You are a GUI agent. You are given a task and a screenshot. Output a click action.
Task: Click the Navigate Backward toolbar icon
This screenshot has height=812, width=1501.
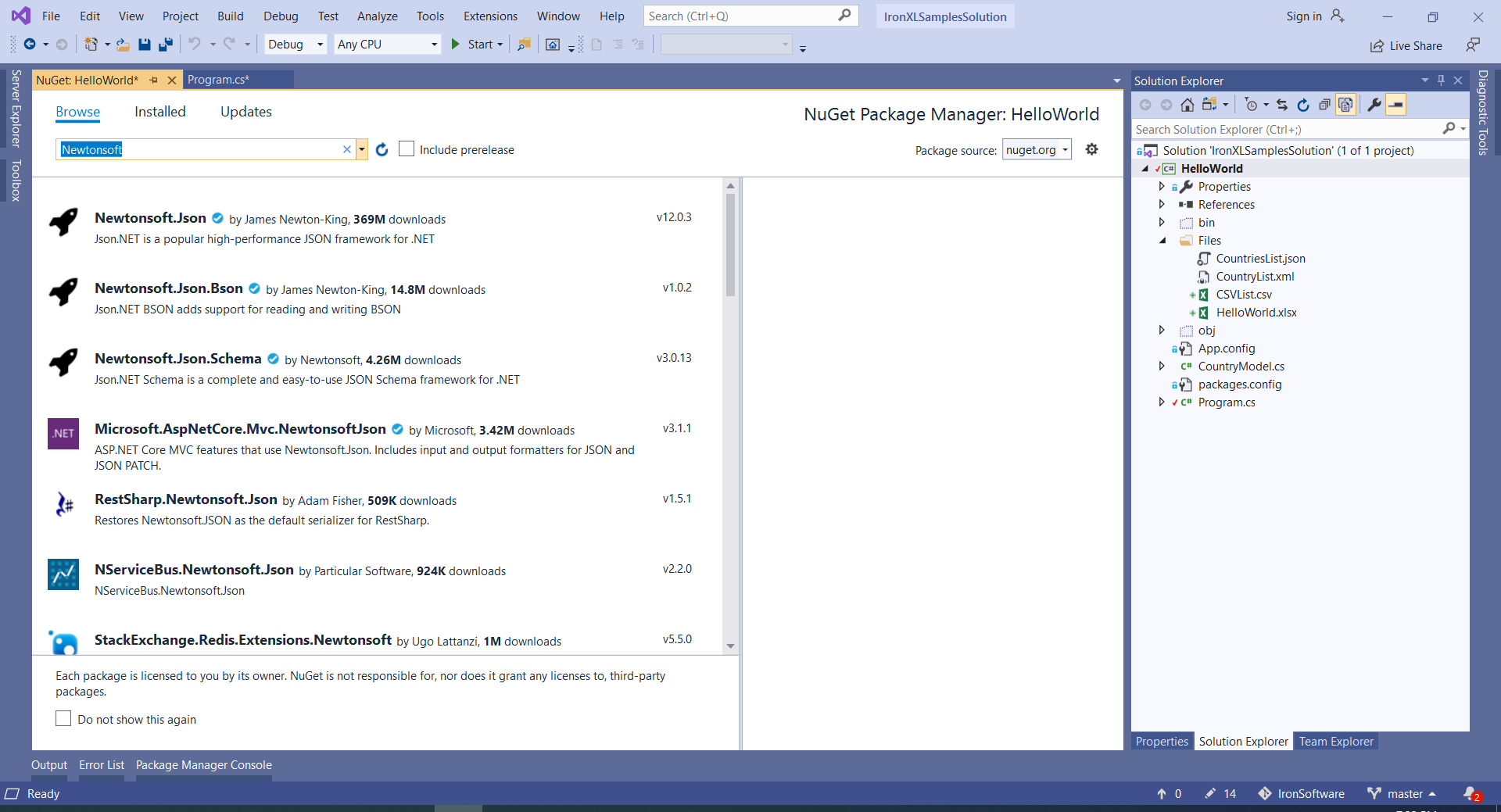(30, 45)
